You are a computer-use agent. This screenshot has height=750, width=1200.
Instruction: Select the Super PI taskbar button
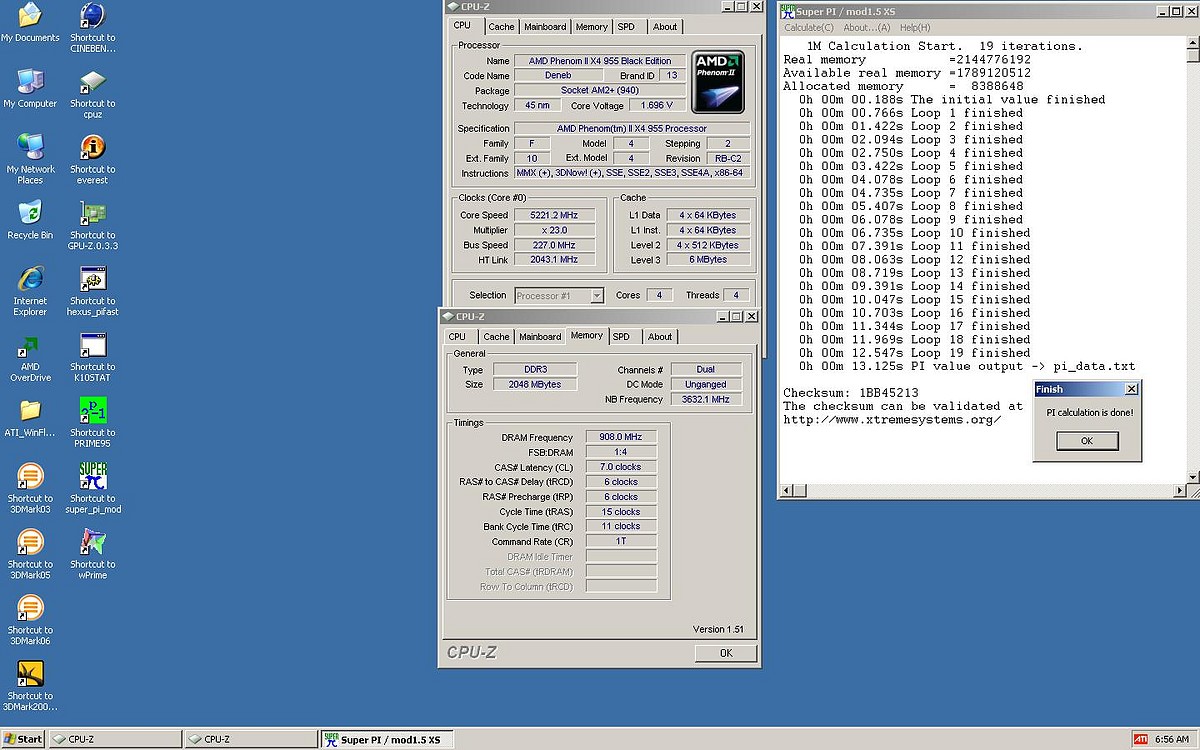(x=388, y=740)
